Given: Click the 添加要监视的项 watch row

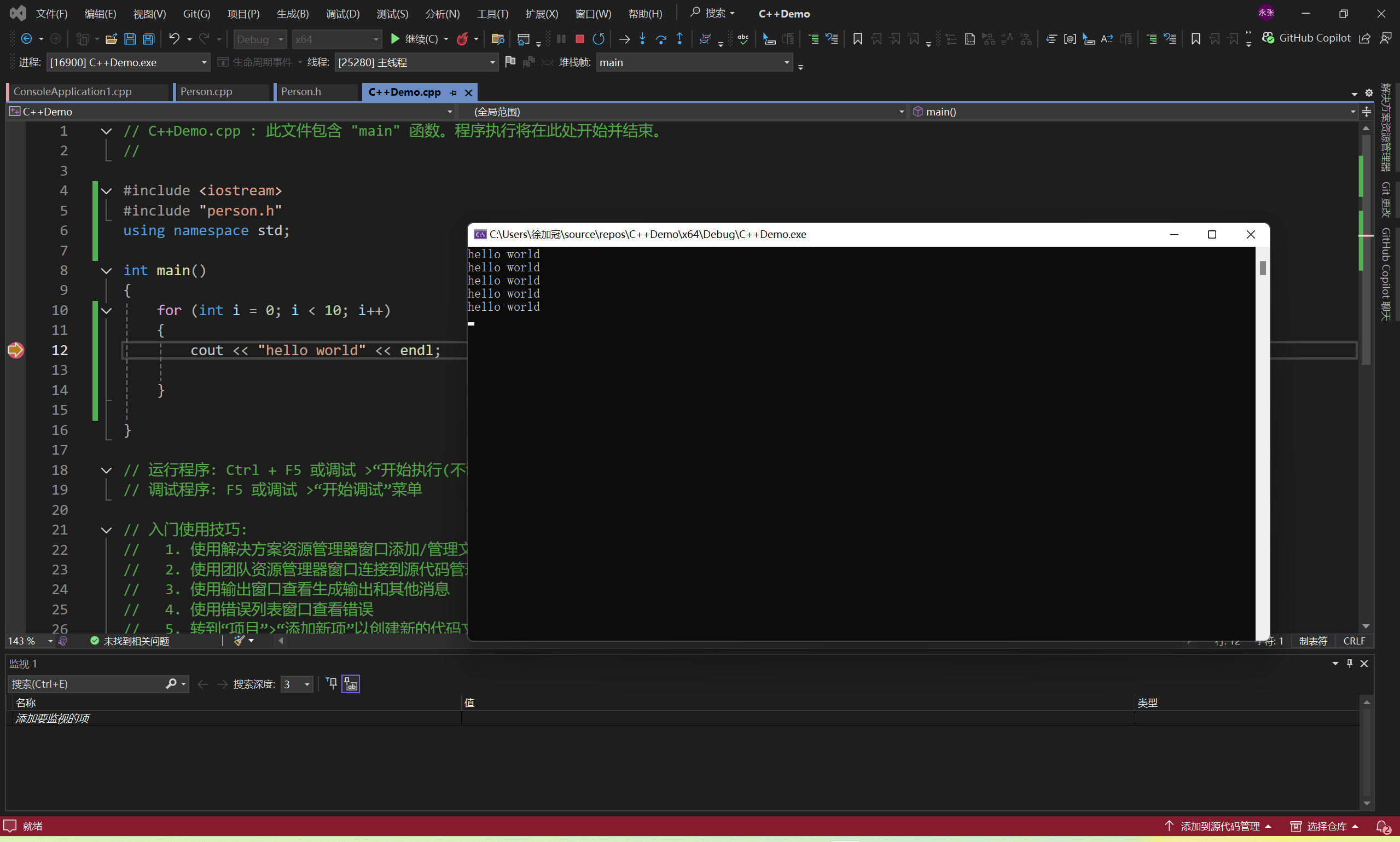Looking at the screenshot, I should [x=234, y=718].
